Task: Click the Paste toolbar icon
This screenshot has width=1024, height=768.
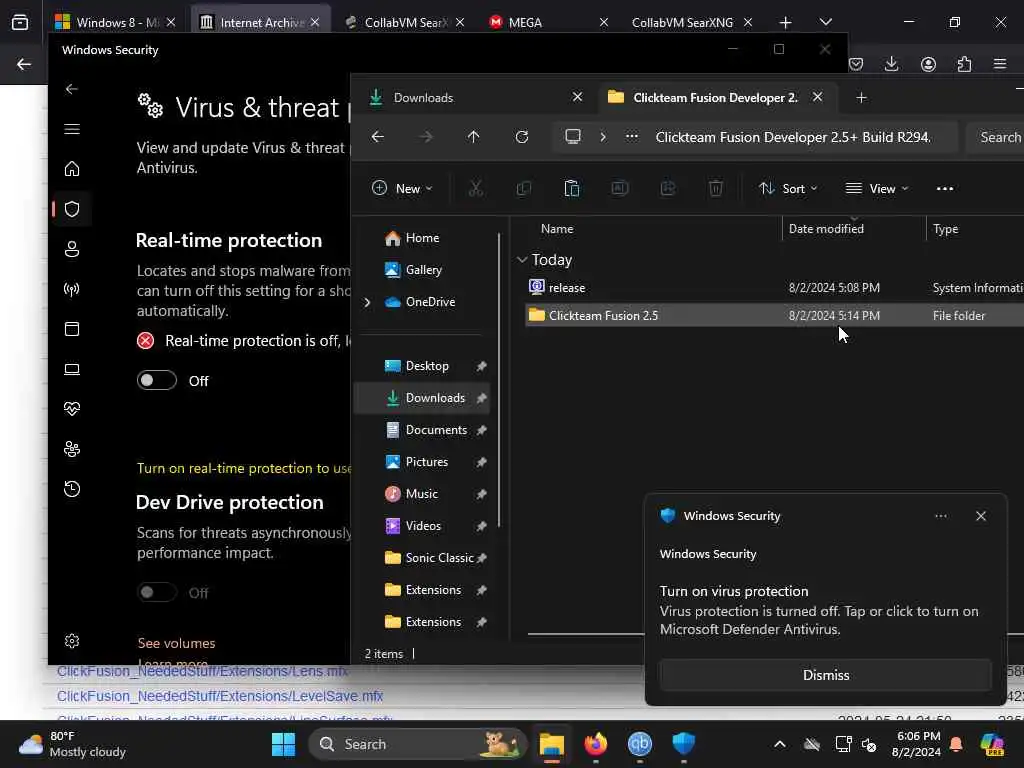Action: [x=571, y=189]
